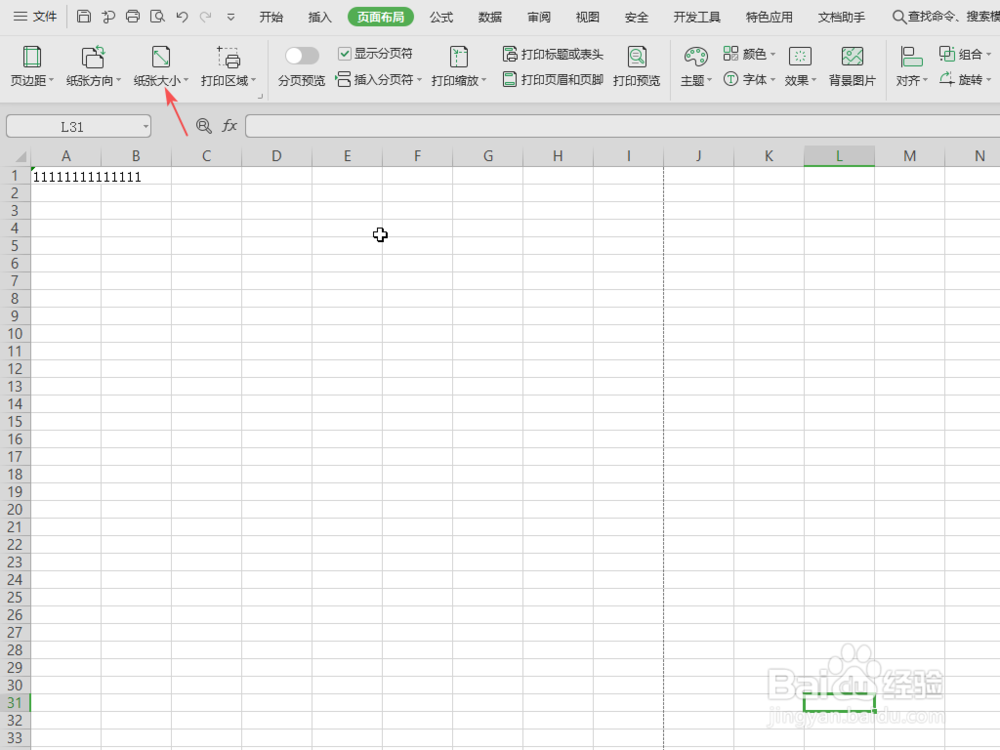Click the zoom magnifier icon beside fx
The height and width of the screenshot is (750, 1000).
[x=203, y=126]
